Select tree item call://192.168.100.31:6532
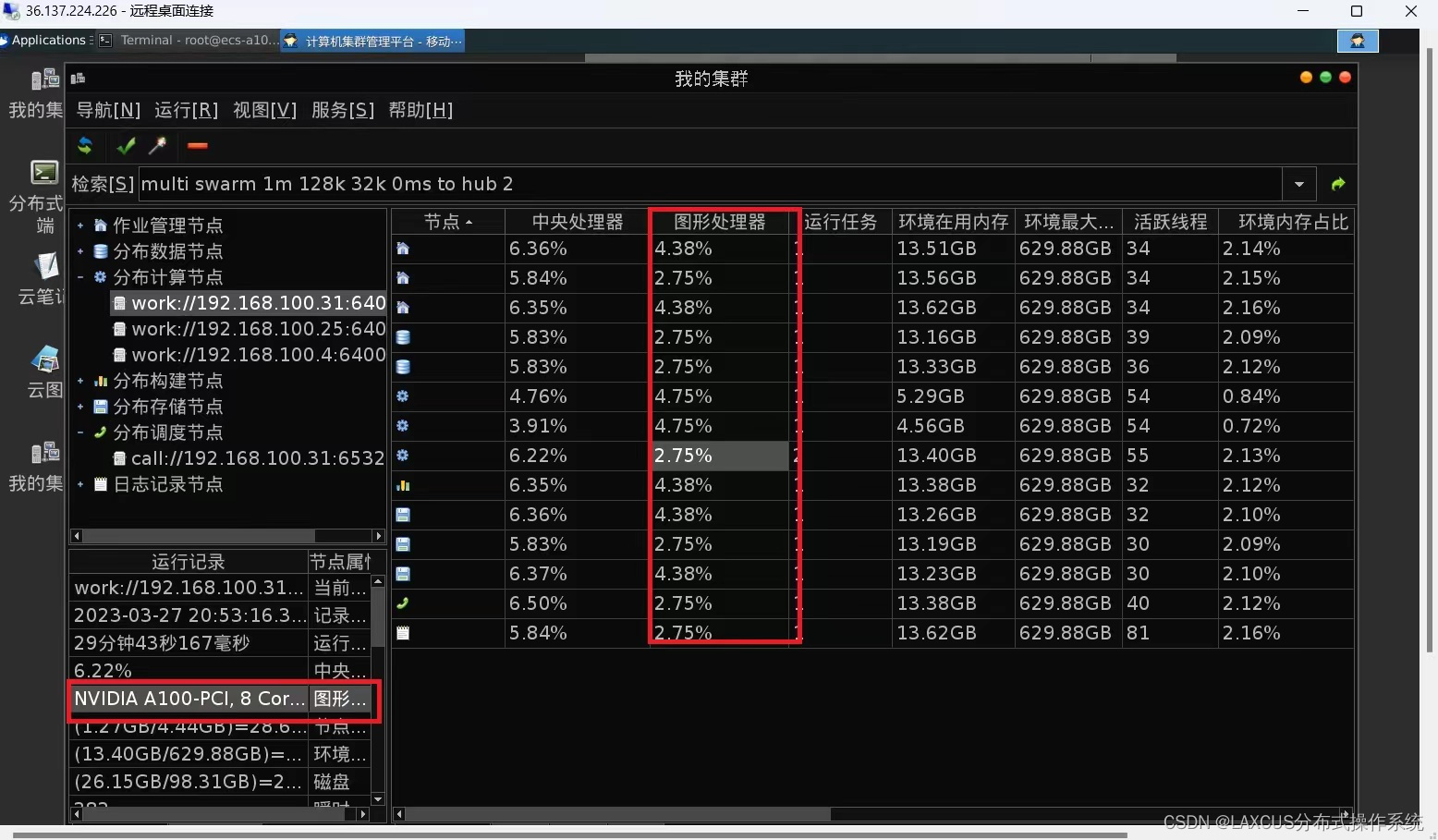Screen dimensions: 1438x840 click(249, 458)
